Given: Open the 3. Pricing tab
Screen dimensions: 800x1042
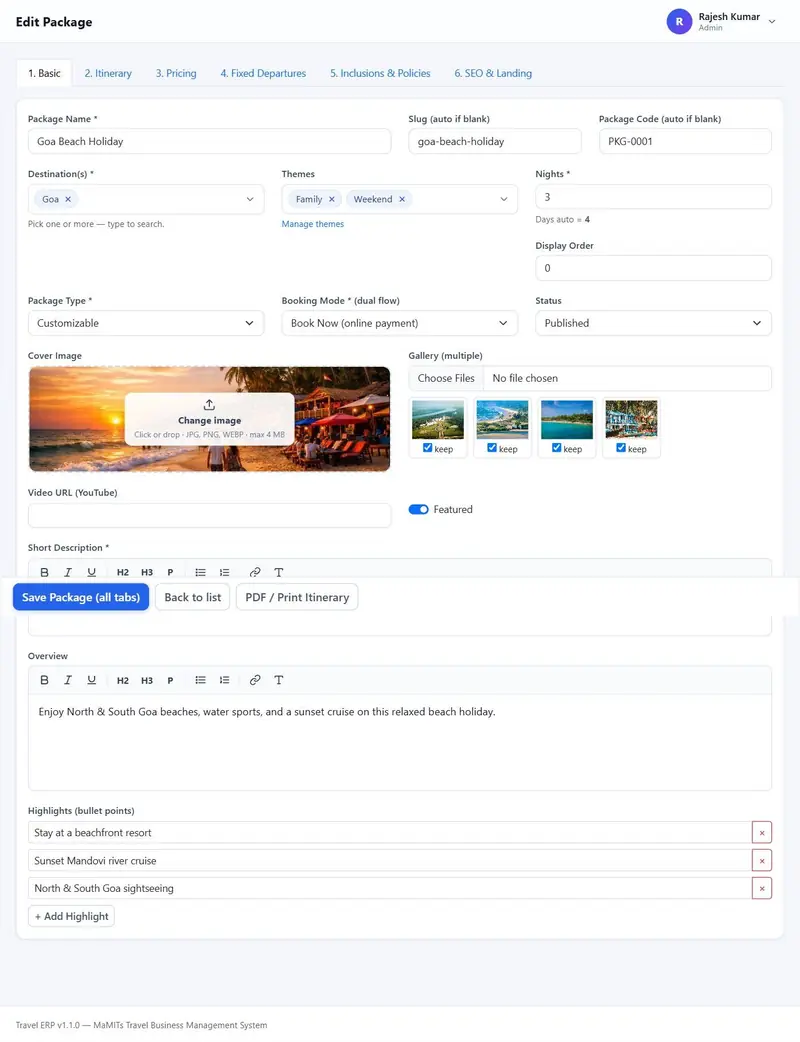Looking at the screenshot, I should (176, 73).
